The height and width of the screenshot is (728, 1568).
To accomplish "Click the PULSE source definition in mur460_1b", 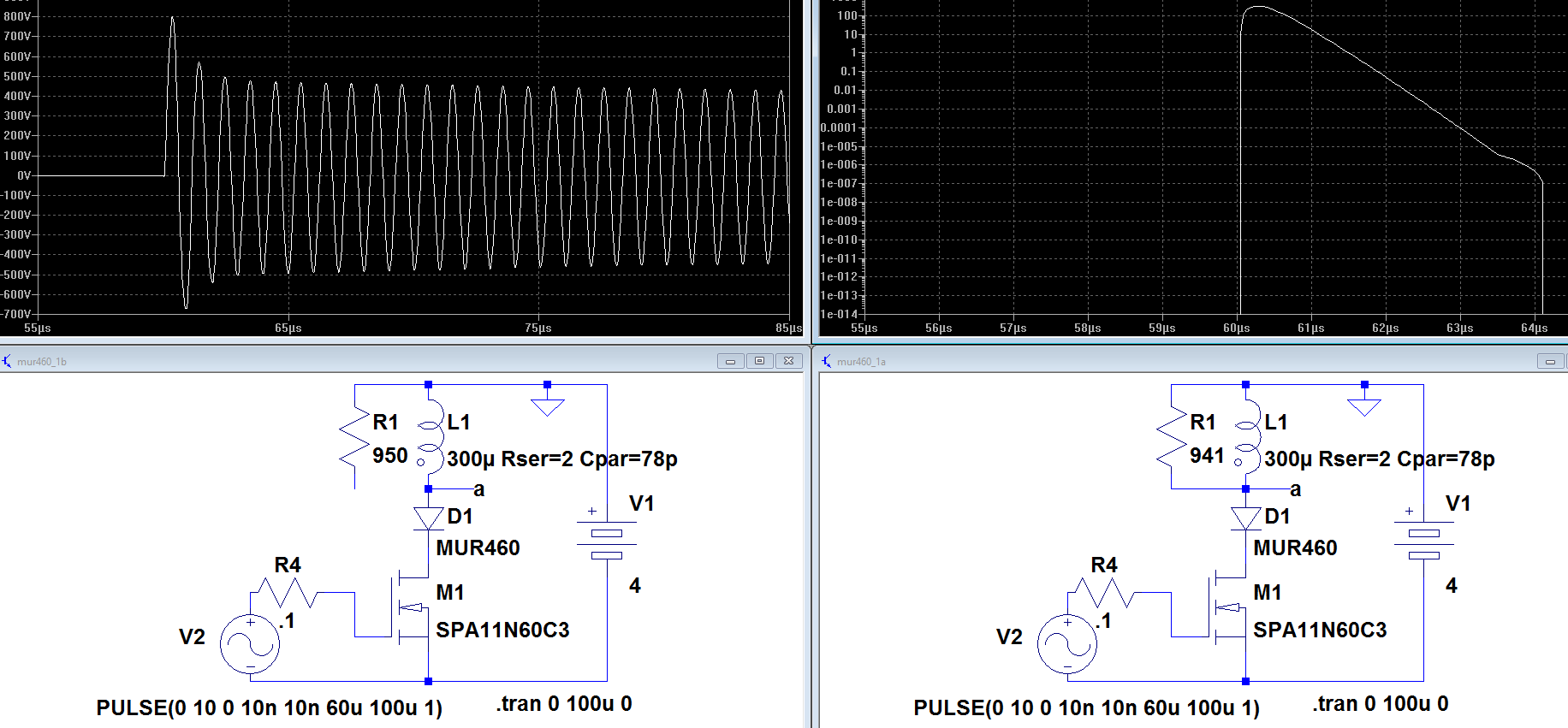I will point(270,708).
